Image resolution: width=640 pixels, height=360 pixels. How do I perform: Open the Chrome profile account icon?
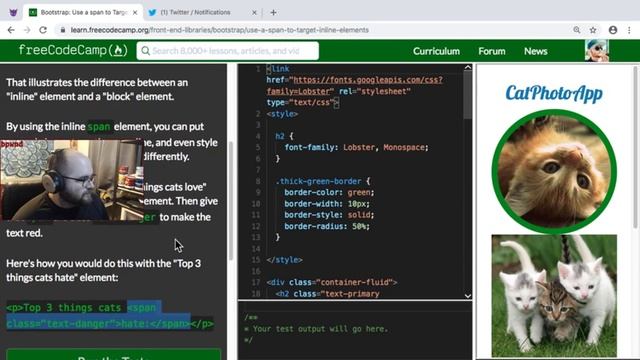[x=613, y=30]
